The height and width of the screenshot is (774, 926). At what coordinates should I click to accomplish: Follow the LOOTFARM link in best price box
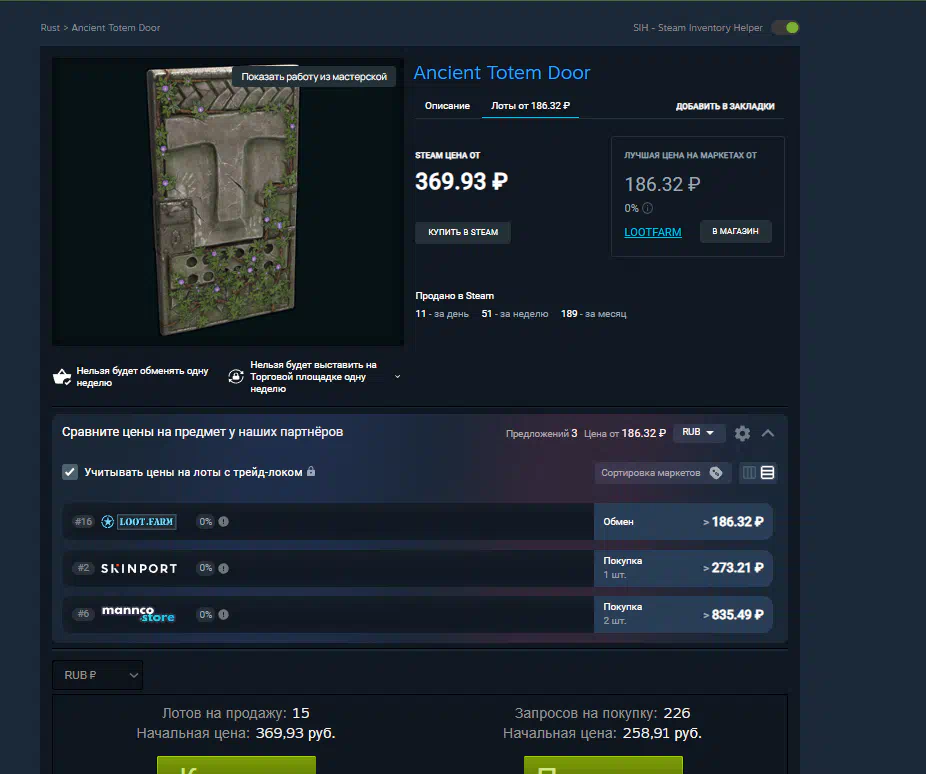[653, 232]
